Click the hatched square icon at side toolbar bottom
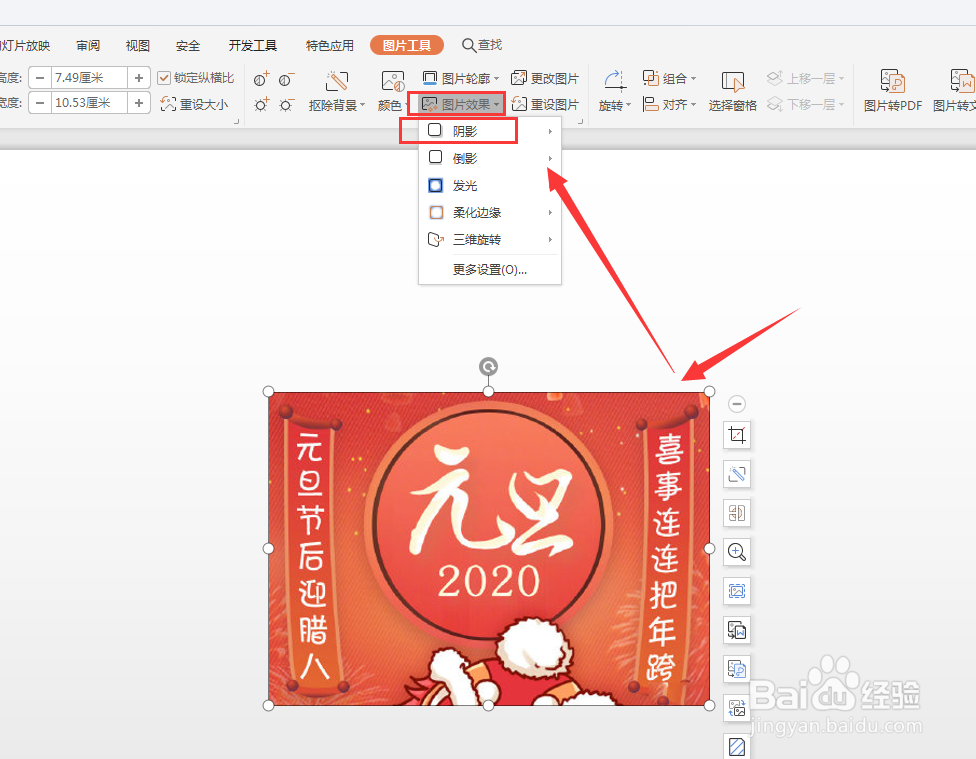The height and width of the screenshot is (759, 976). point(737,746)
